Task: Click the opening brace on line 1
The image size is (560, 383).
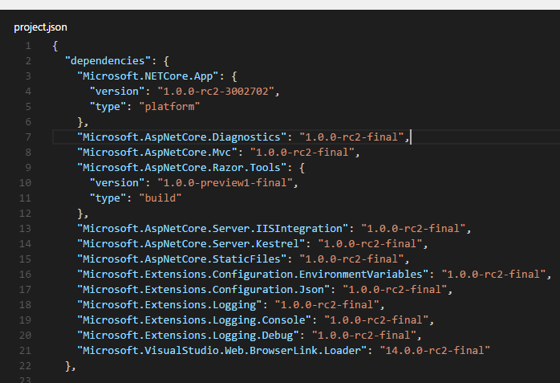Action: [x=55, y=46]
